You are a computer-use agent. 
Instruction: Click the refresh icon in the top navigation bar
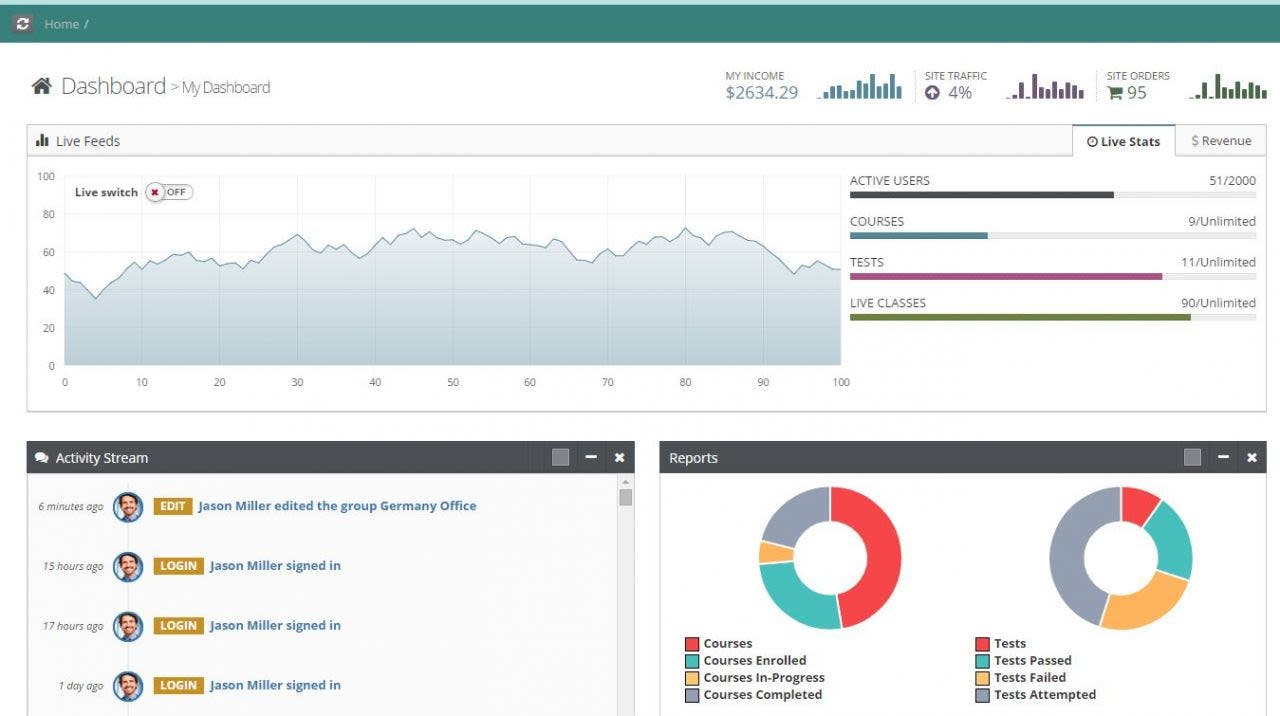coord(22,23)
